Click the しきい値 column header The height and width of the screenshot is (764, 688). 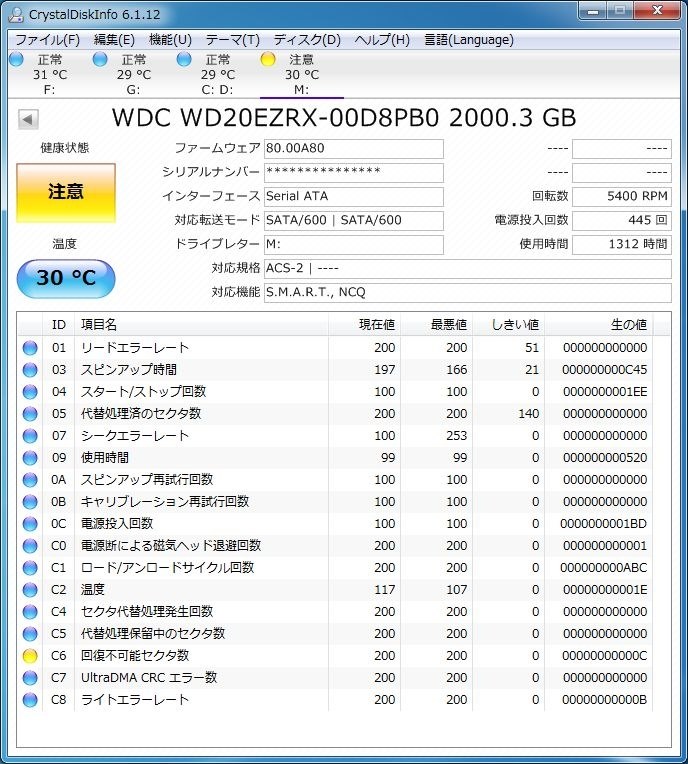click(x=509, y=325)
